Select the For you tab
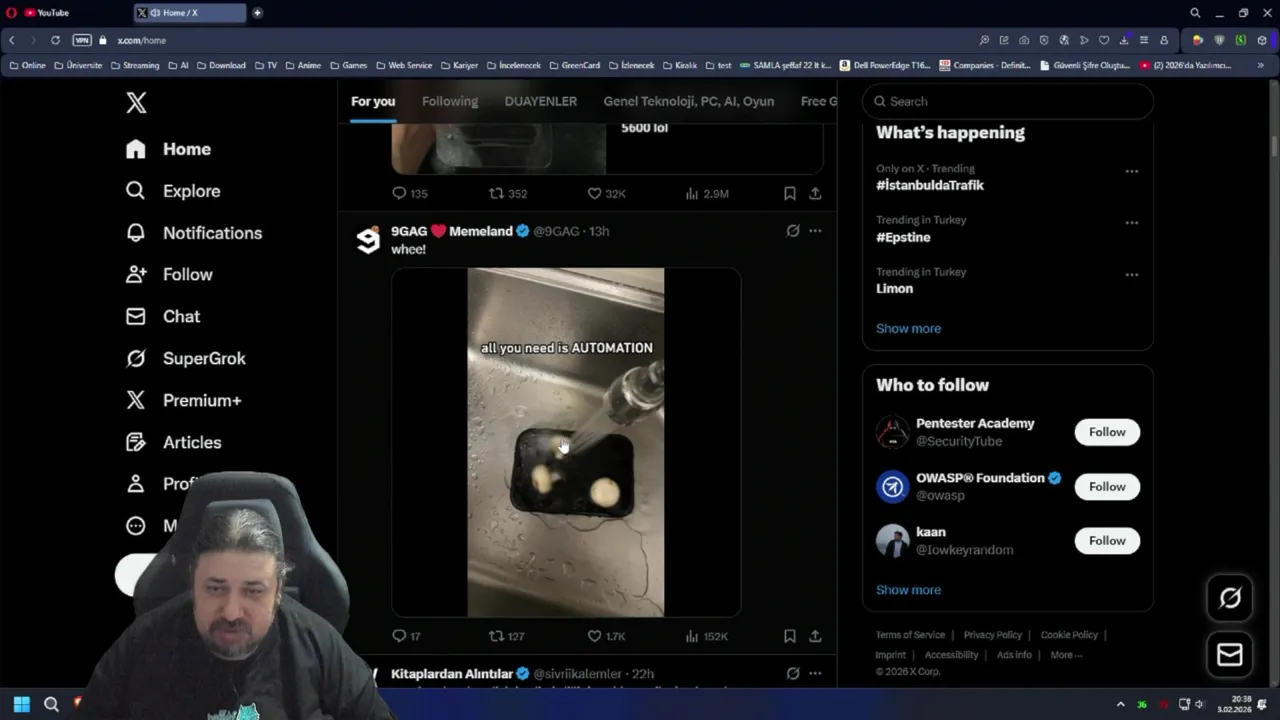 pos(373,101)
